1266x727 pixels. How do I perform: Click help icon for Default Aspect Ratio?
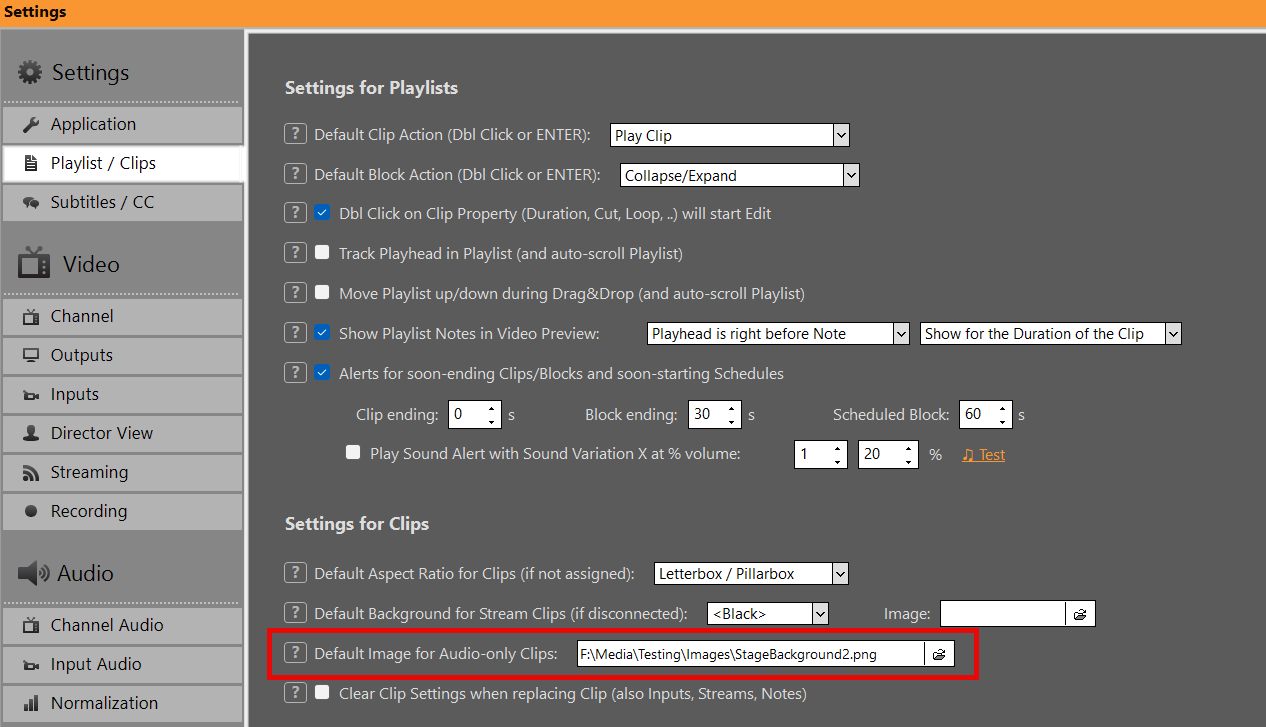tap(295, 573)
